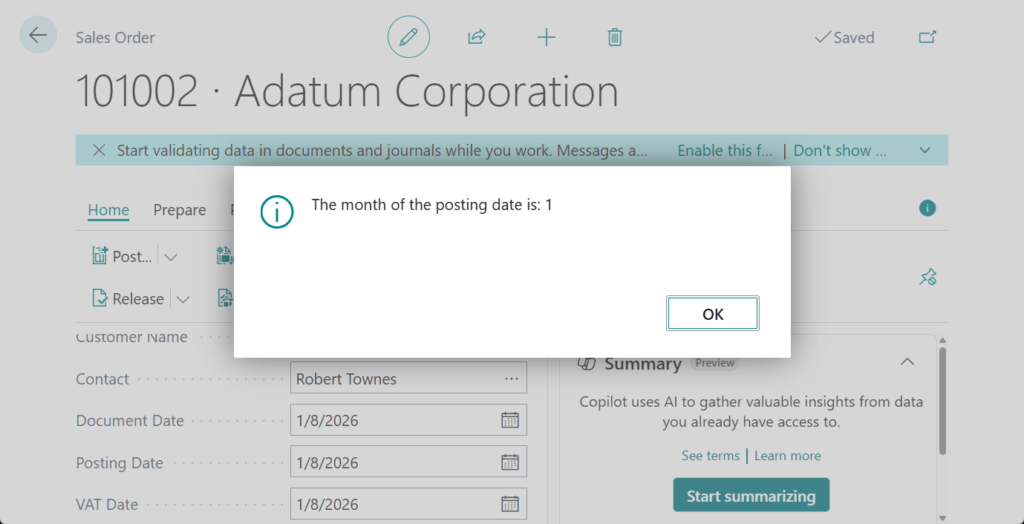Click the pencil edit icon
This screenshot has width=1024, height=524.
coord(408,37)
